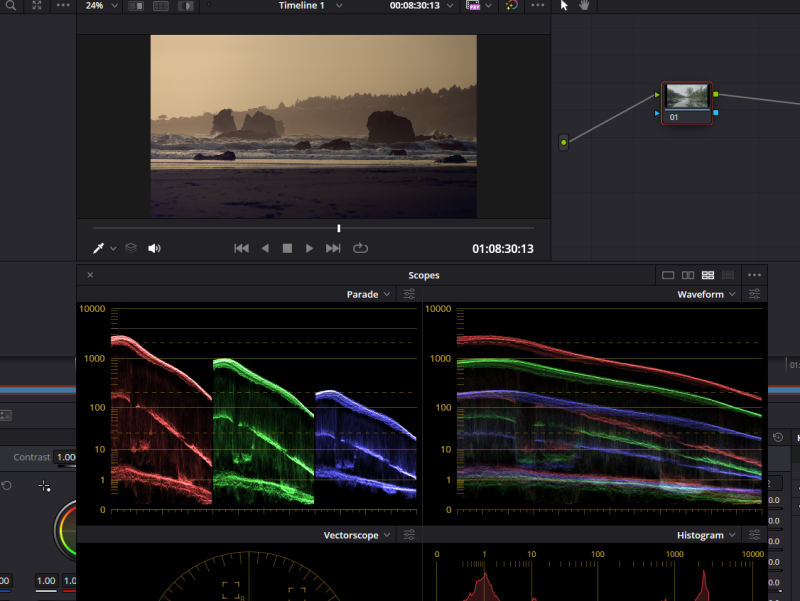Open the Timeline 1 selection dropdown
This screenshot has width=800, height=601.
click(x=310, y=6)
